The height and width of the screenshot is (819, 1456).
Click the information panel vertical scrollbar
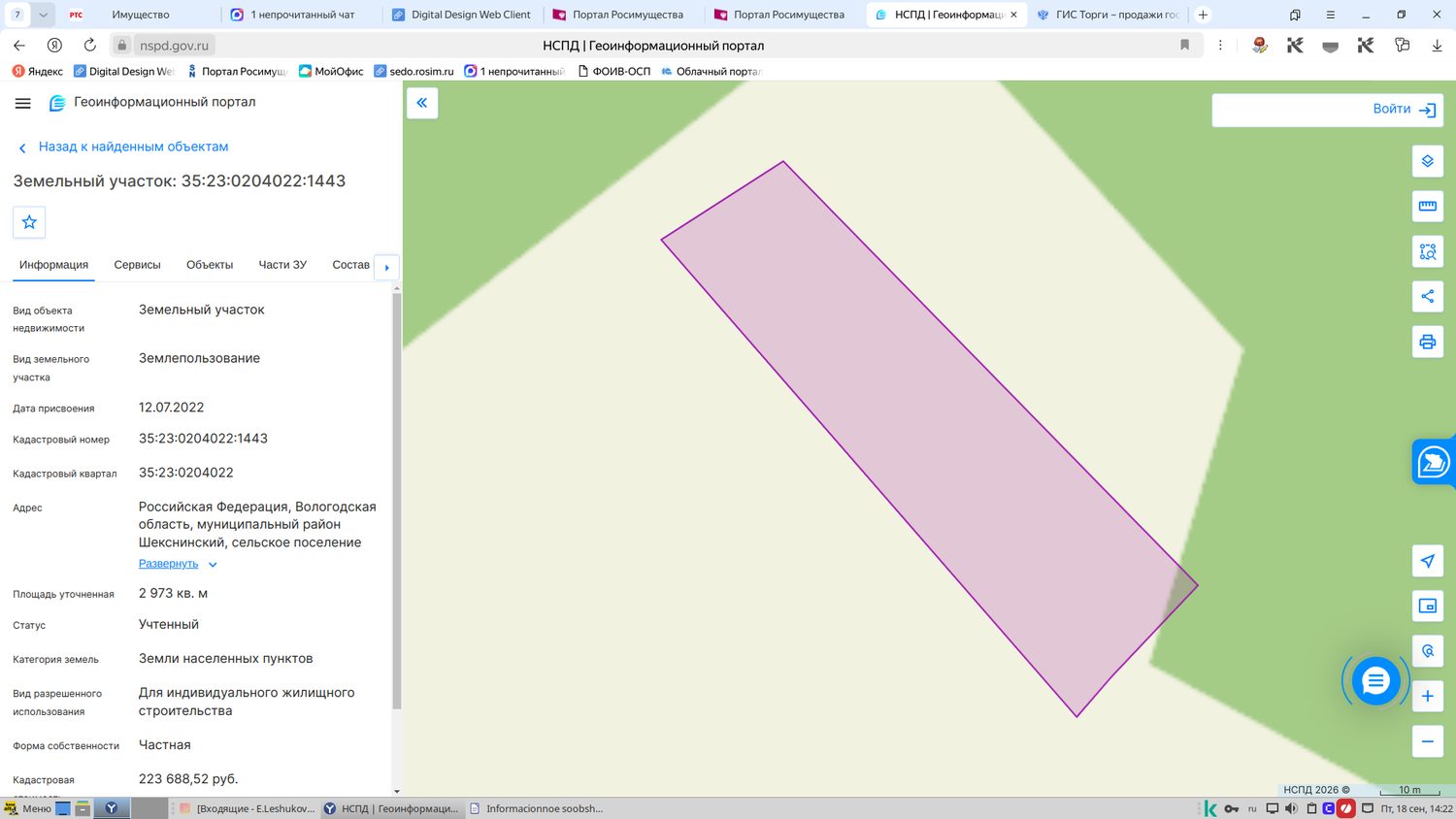pos(396,500)
